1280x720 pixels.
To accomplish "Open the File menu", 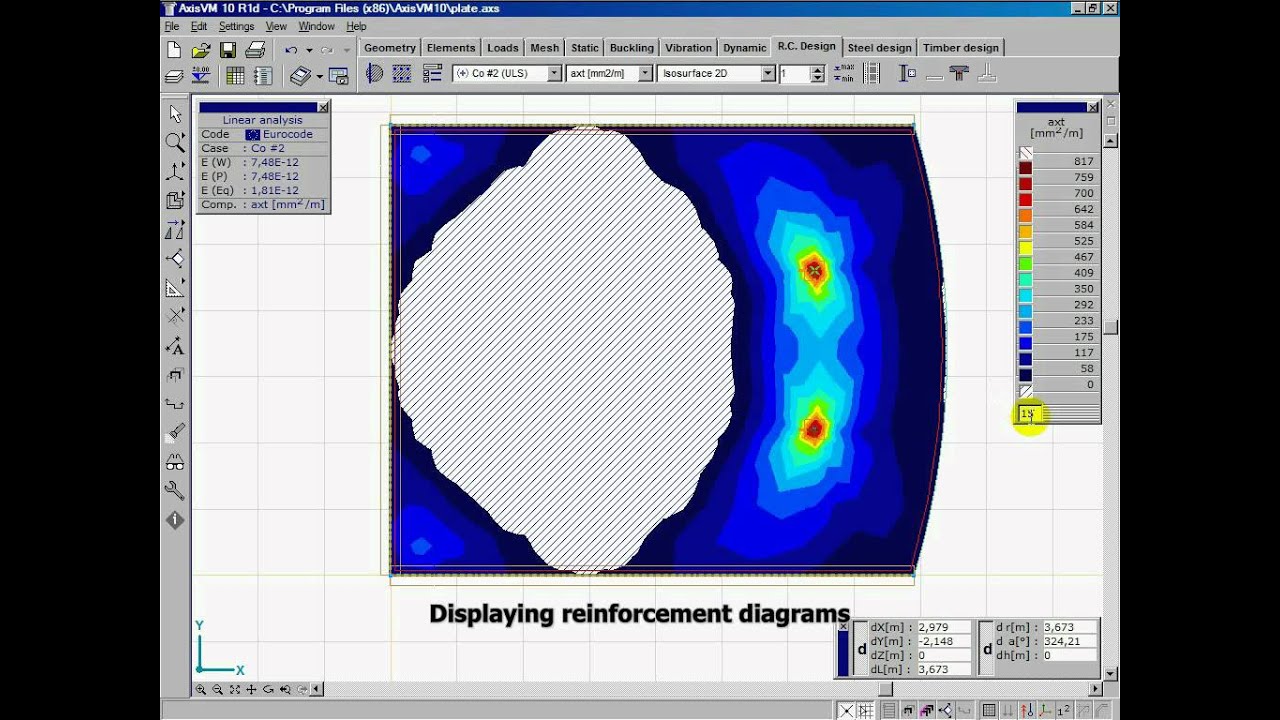I will pyautogui.click(x=172, y=26).
